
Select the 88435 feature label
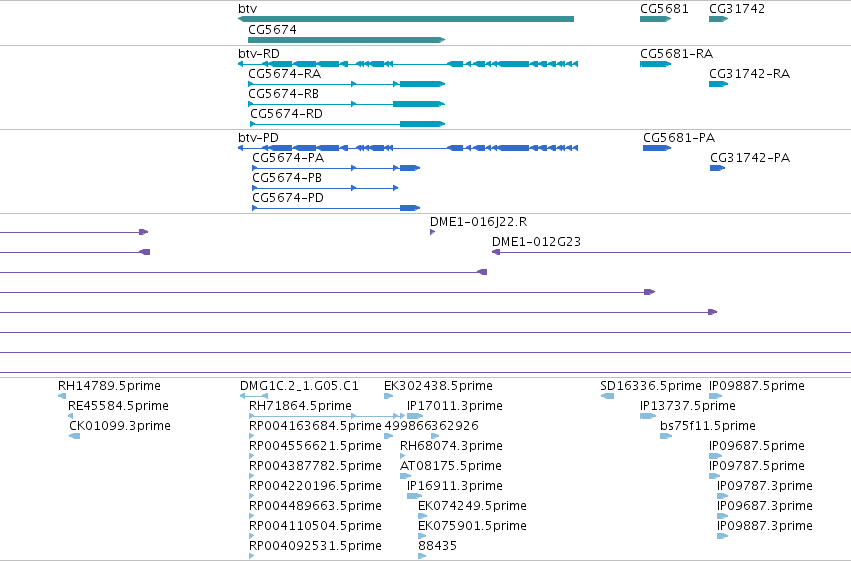(437, 546)
